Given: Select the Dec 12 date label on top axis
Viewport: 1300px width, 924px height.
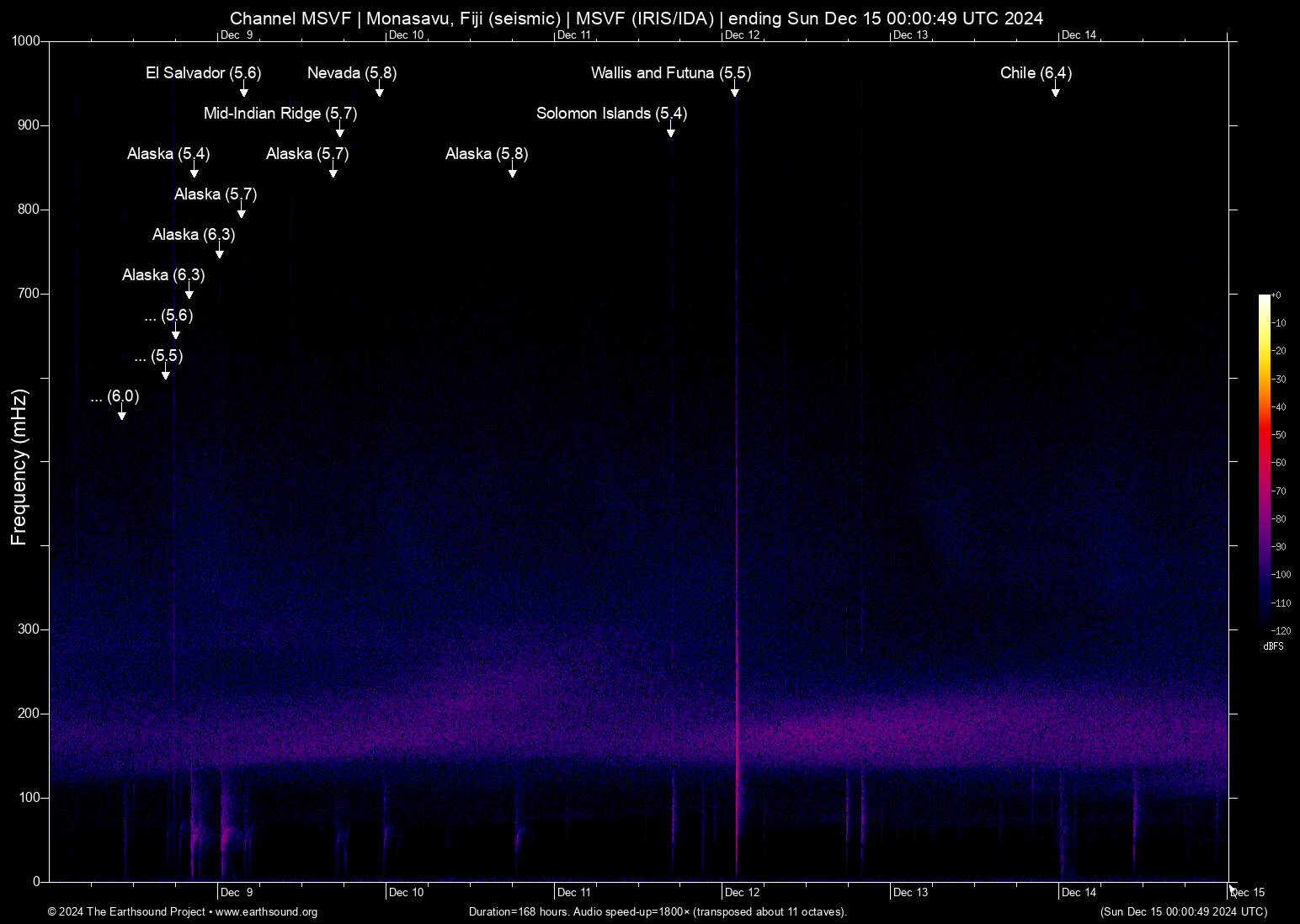Looking at the screenshot, I should (x=744, y=35).
